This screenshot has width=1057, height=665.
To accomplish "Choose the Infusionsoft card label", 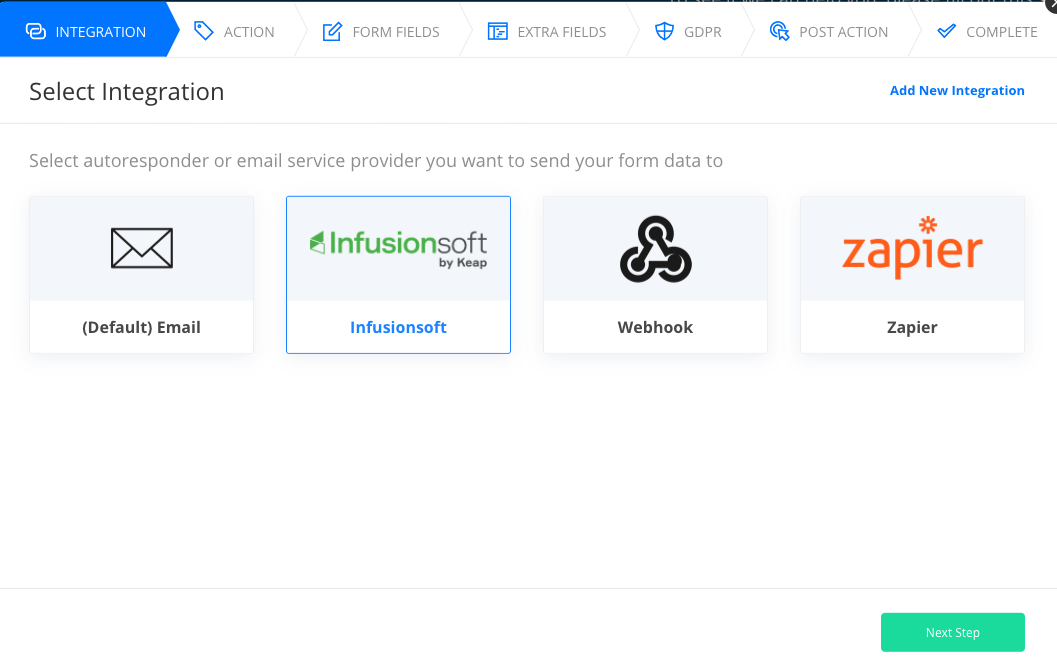I will pos(398,327).
